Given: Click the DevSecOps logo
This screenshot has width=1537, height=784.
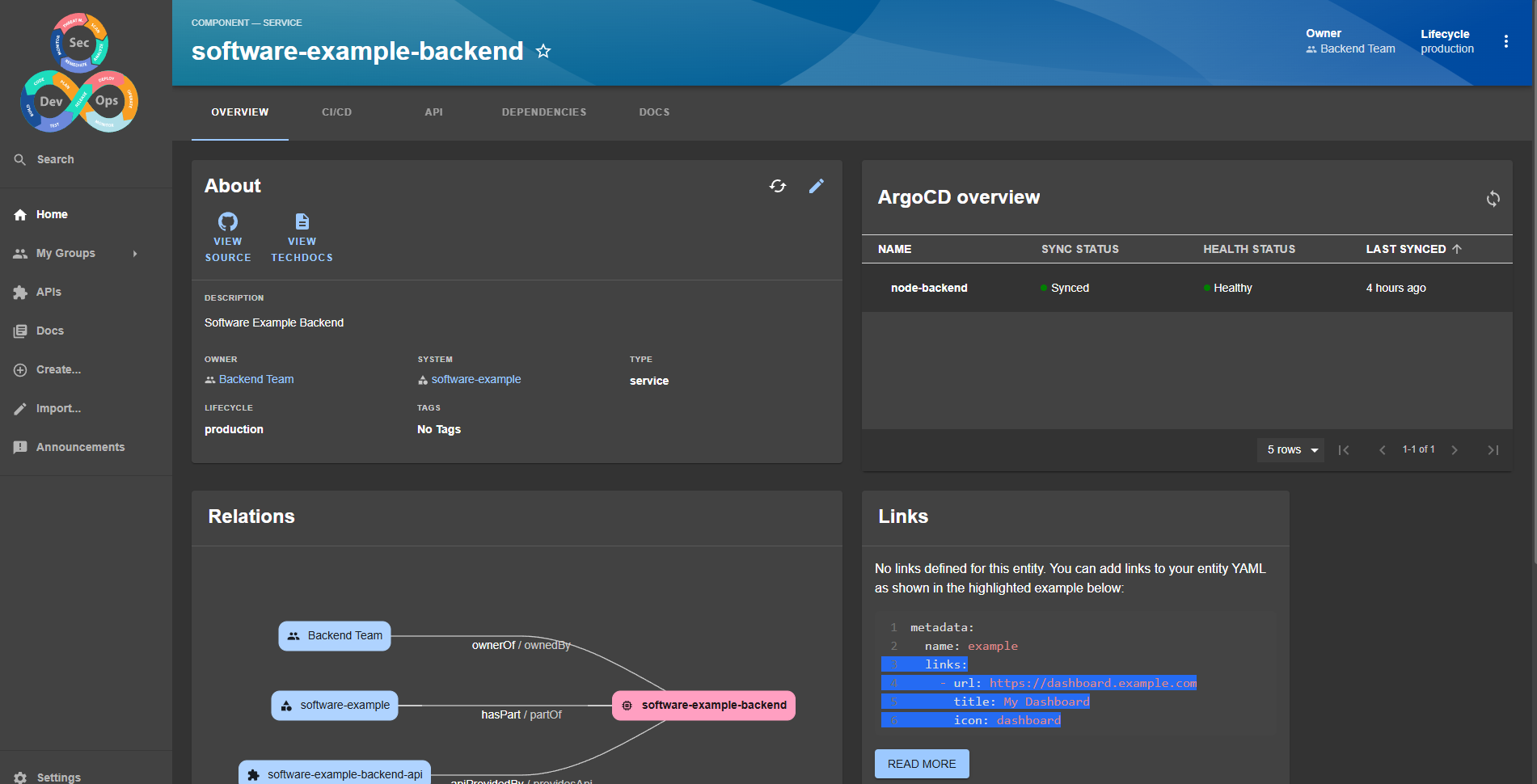Looking at the screenshot, I should (79, 73).
